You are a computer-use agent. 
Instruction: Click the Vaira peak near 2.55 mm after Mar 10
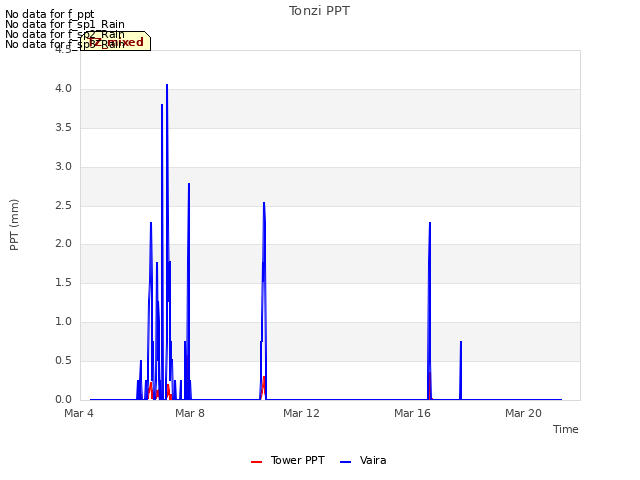click(264, 203)
